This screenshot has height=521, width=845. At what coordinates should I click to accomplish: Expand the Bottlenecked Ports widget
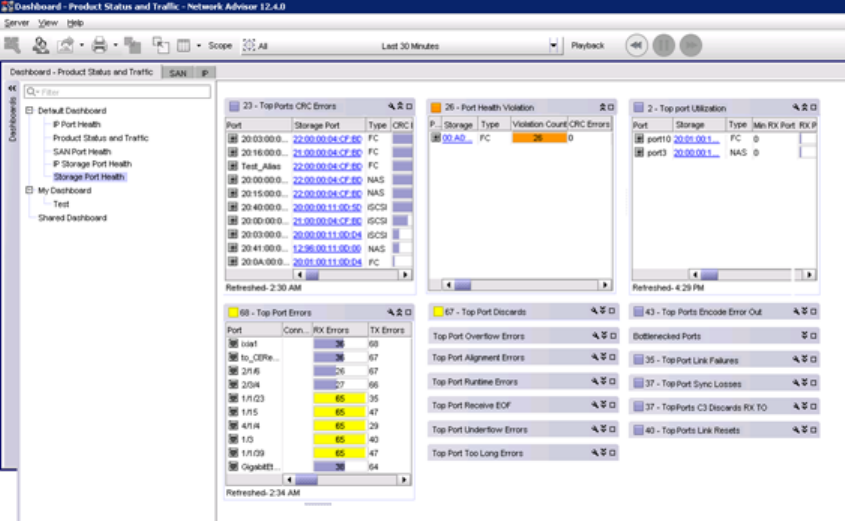[x=805, y=336]
